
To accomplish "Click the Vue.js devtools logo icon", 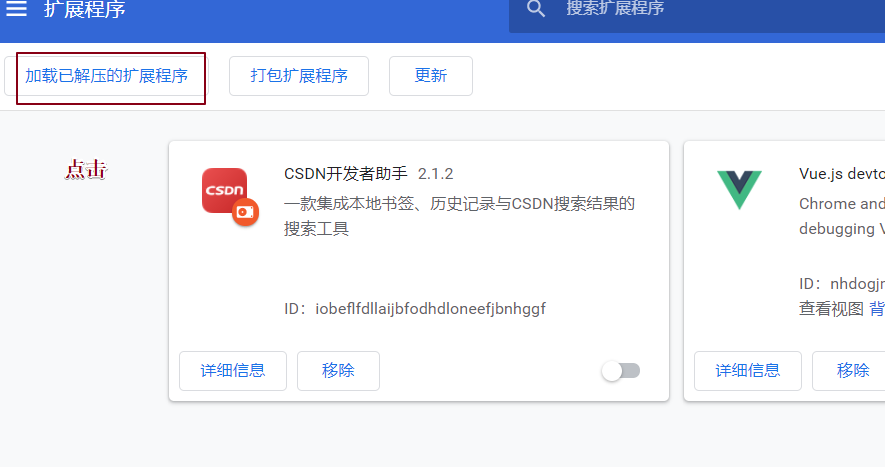I will pyautogui.click(x=739, y=190).
